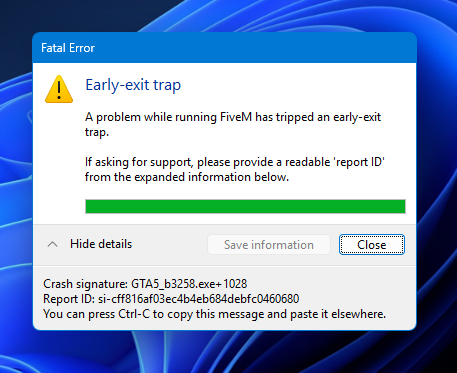
Task: Click the "Fatal Error" title text
Action: click(x=68, y=48)
